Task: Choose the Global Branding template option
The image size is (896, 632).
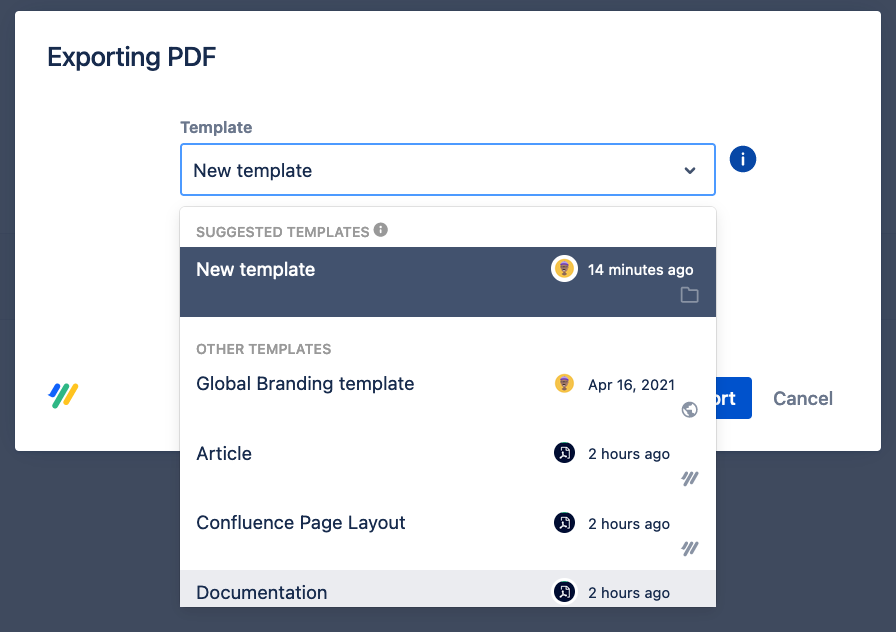Action: pyautogui.click(x=305, y=384)
